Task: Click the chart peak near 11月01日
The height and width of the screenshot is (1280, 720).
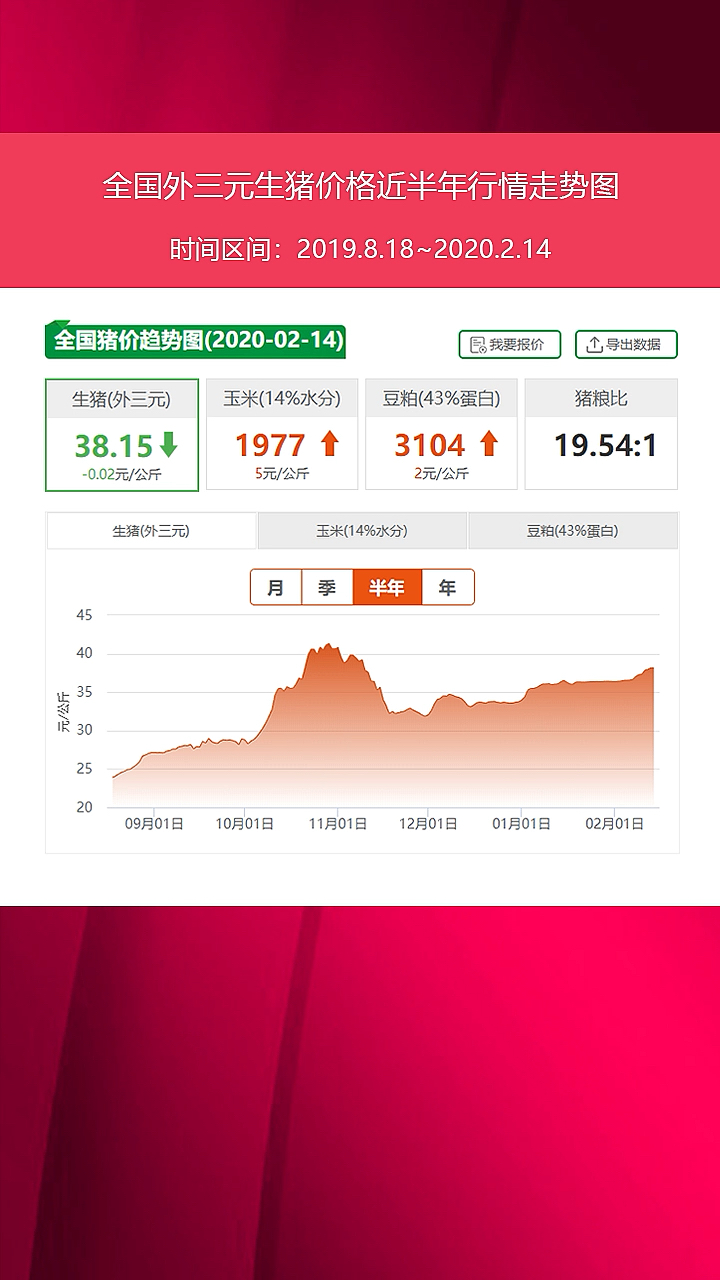Action: click(x=327, y=646)
